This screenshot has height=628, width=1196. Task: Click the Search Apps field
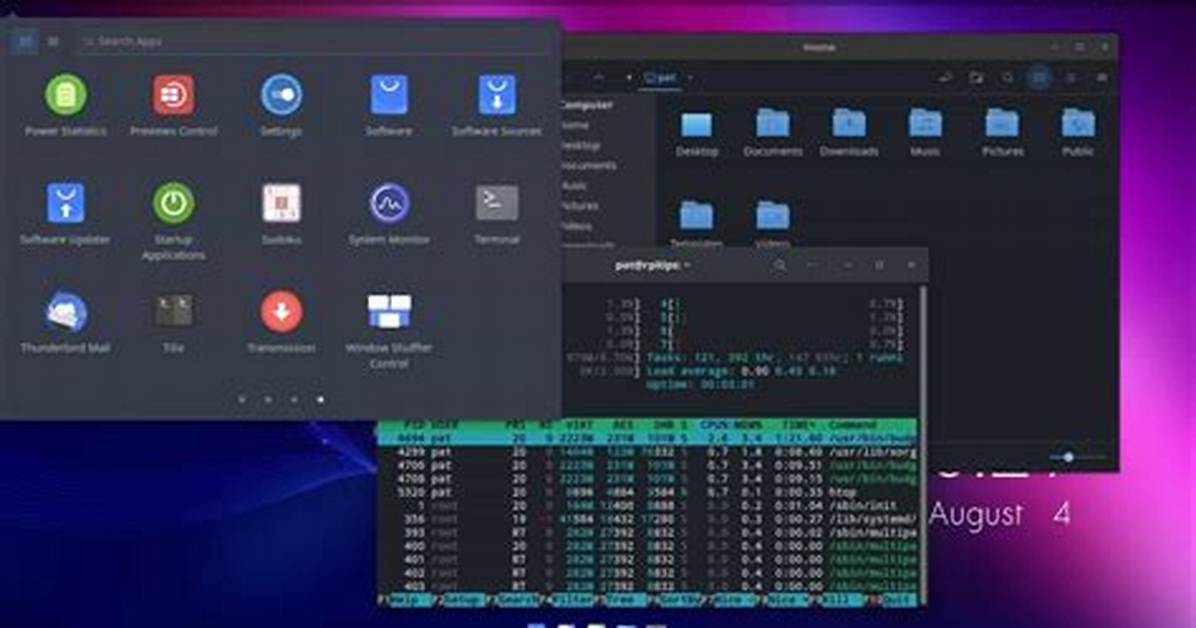313,41
